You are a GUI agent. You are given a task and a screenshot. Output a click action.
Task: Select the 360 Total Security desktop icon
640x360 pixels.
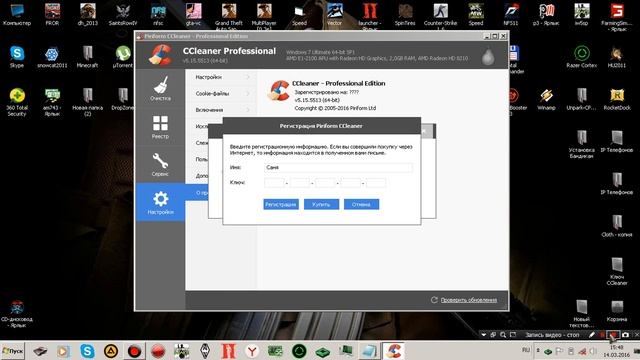pos(17,102)
